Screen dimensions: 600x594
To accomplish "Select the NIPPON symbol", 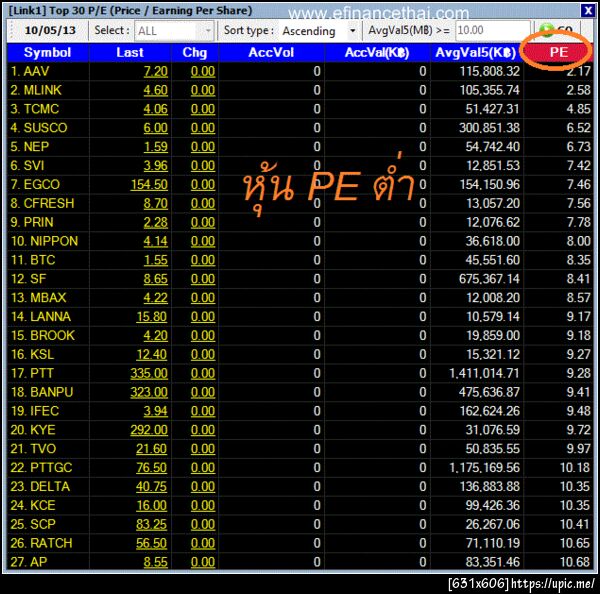I will 54,241.
